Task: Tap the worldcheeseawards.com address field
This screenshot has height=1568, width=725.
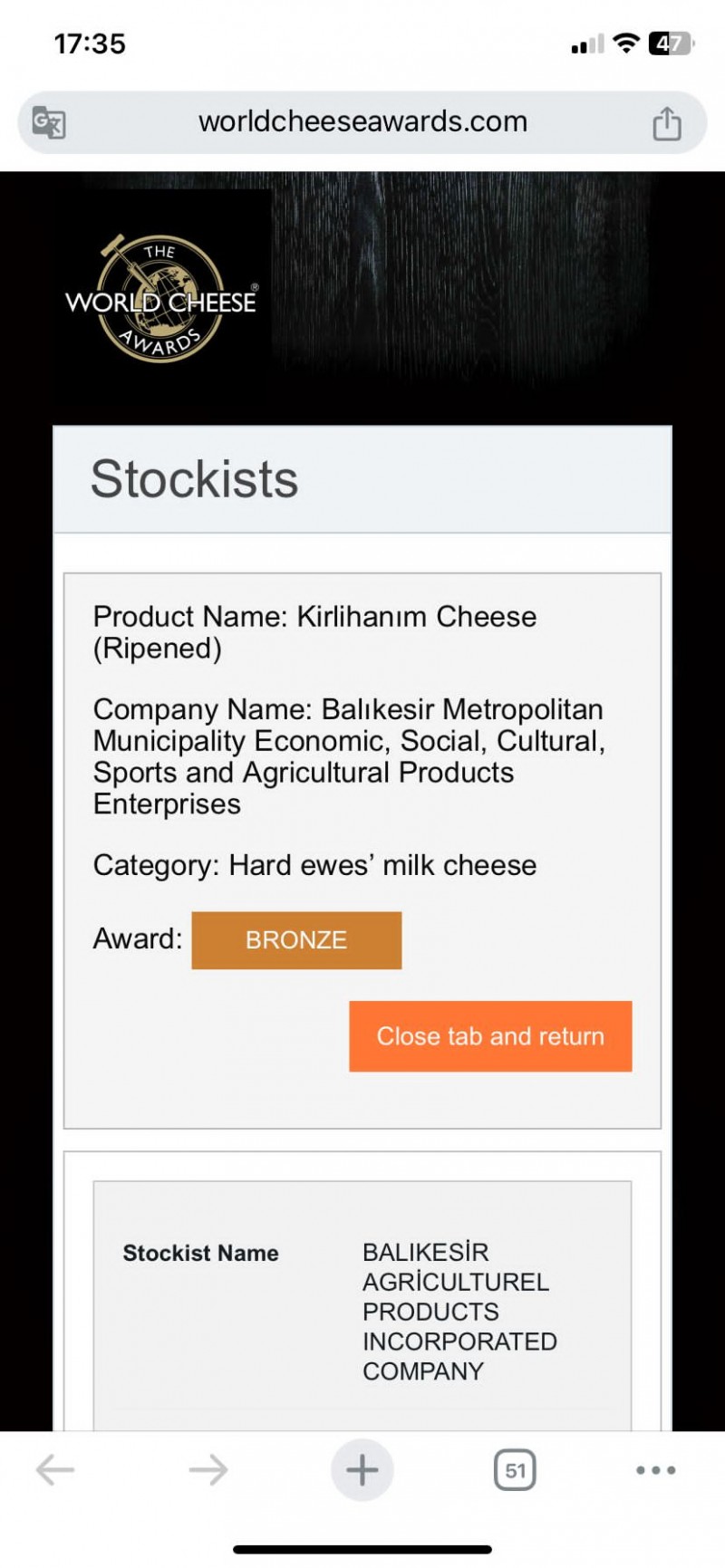Action: [362, 121]
